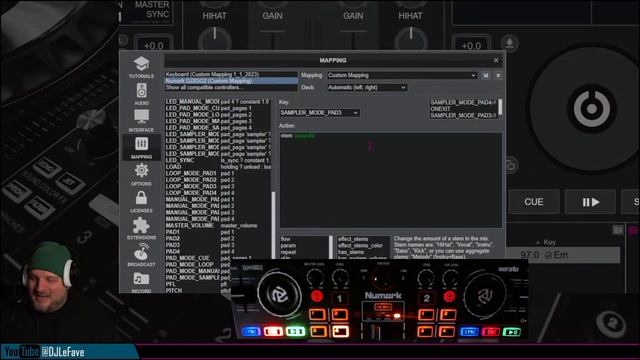
Task: Click the delete mapping X icon
Action: coord(498,76)
